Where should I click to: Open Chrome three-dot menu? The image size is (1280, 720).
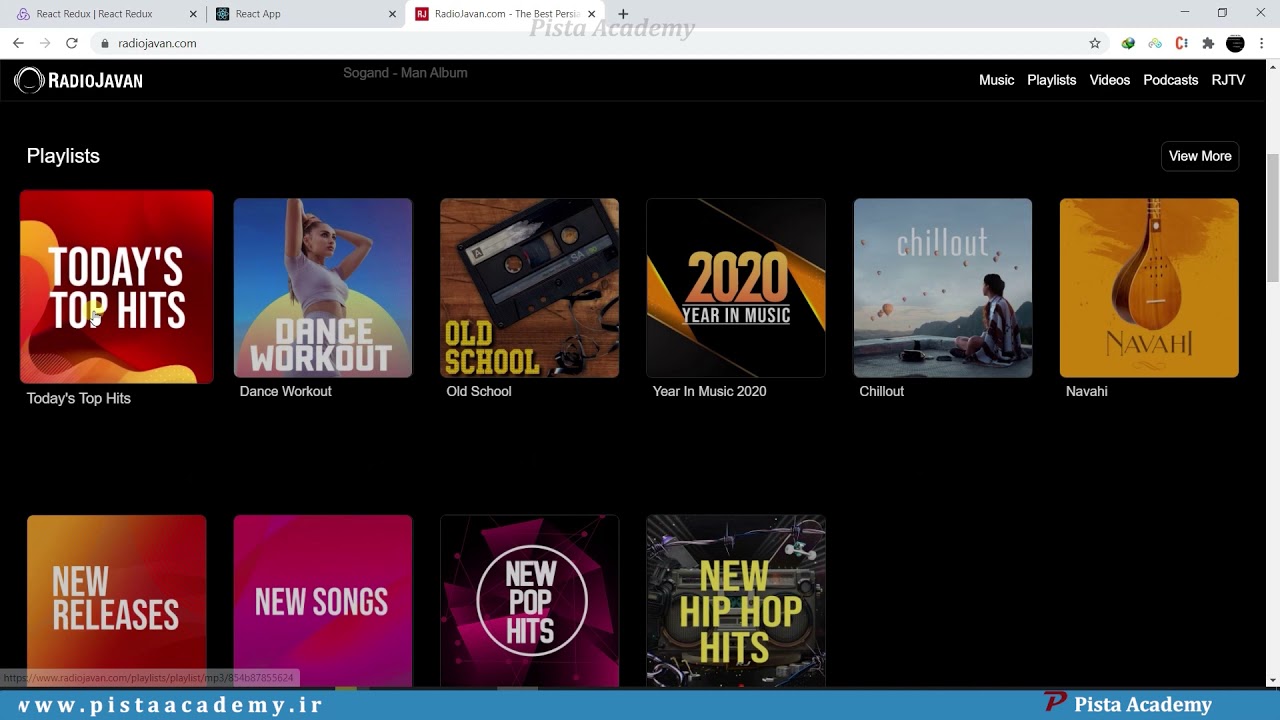[x=1262, y=43]
